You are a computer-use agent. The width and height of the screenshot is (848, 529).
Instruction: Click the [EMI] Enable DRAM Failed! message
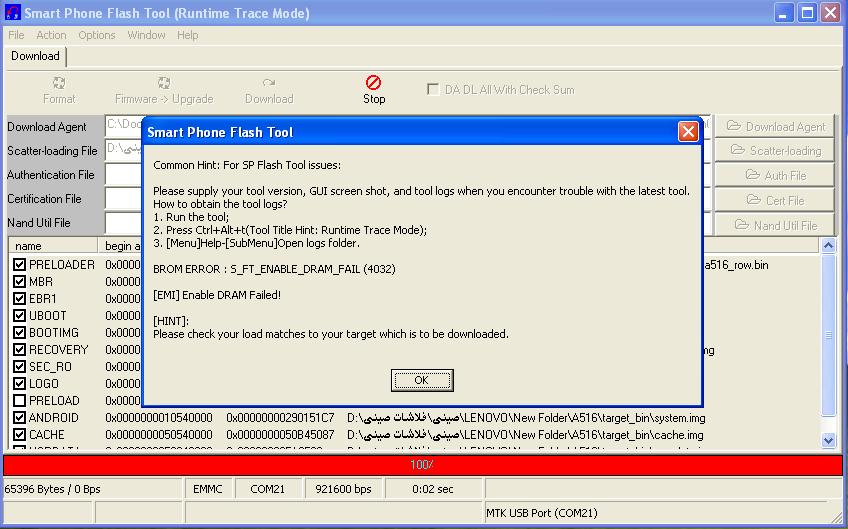tap(217, 295)
